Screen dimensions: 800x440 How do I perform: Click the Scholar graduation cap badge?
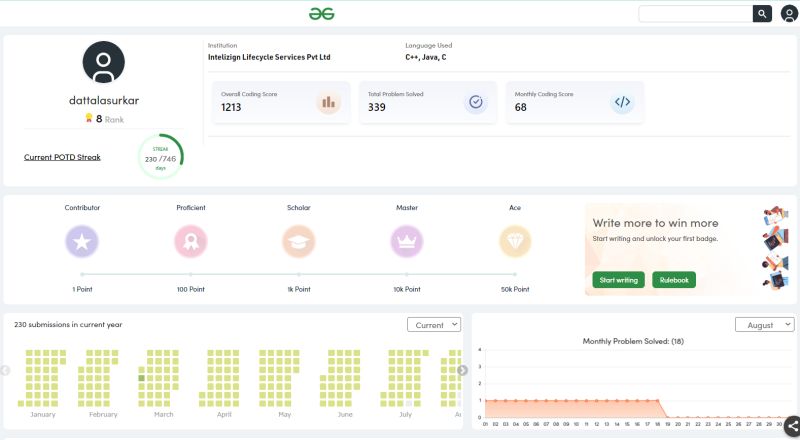[x=298, y=241]
